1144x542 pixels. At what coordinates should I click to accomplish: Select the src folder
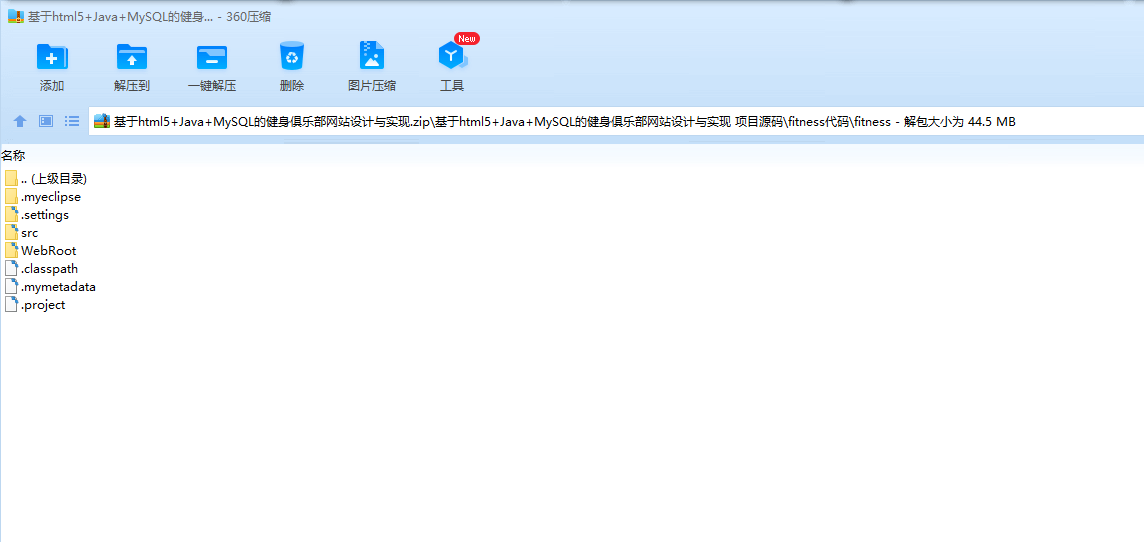tap(21, 233)
